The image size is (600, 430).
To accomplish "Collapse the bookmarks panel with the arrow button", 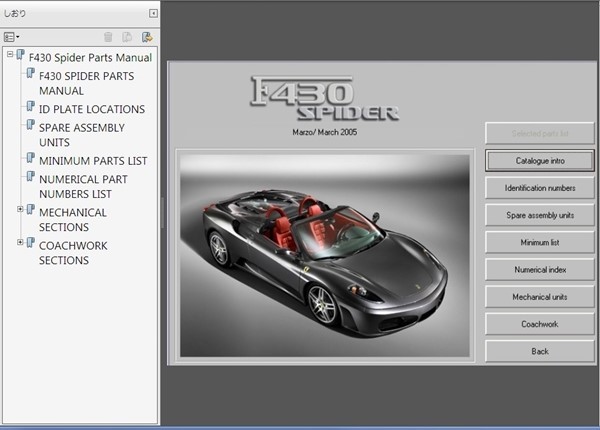I will pos(153,13).
